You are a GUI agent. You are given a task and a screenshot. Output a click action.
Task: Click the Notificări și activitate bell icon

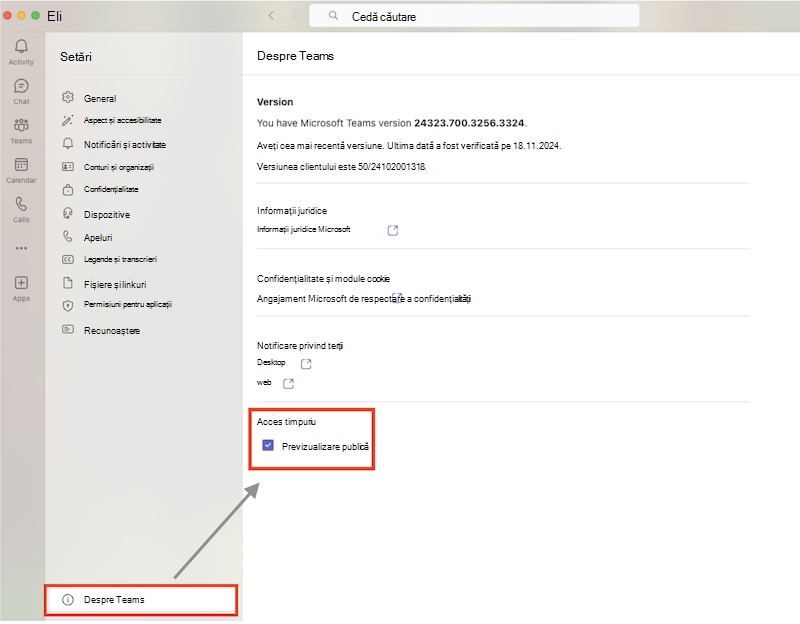pos(68,144)
